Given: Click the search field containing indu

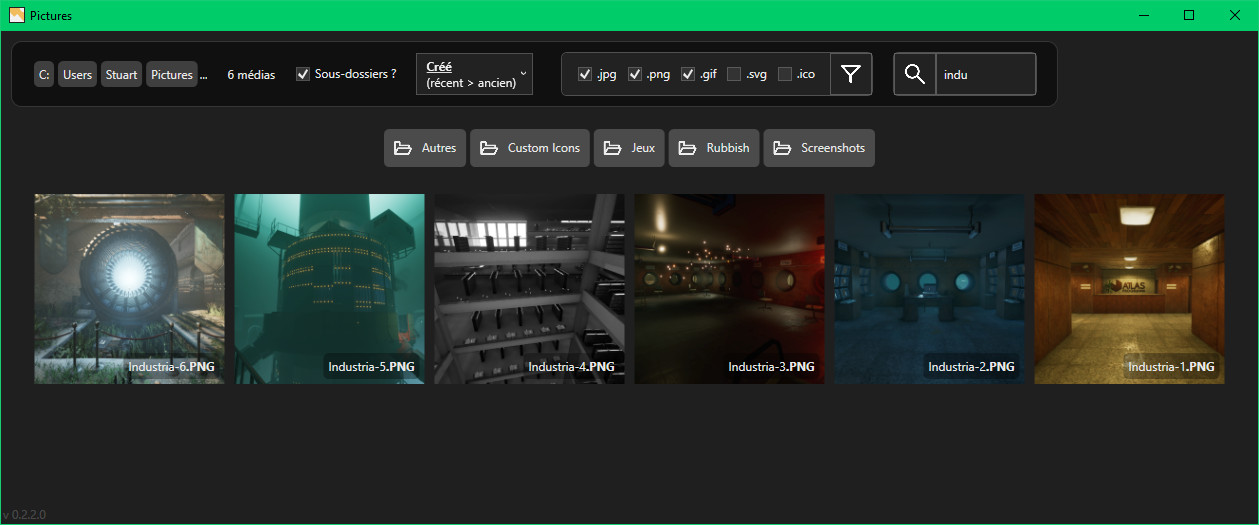Looking at the screenshot, I should pos(985,74).
